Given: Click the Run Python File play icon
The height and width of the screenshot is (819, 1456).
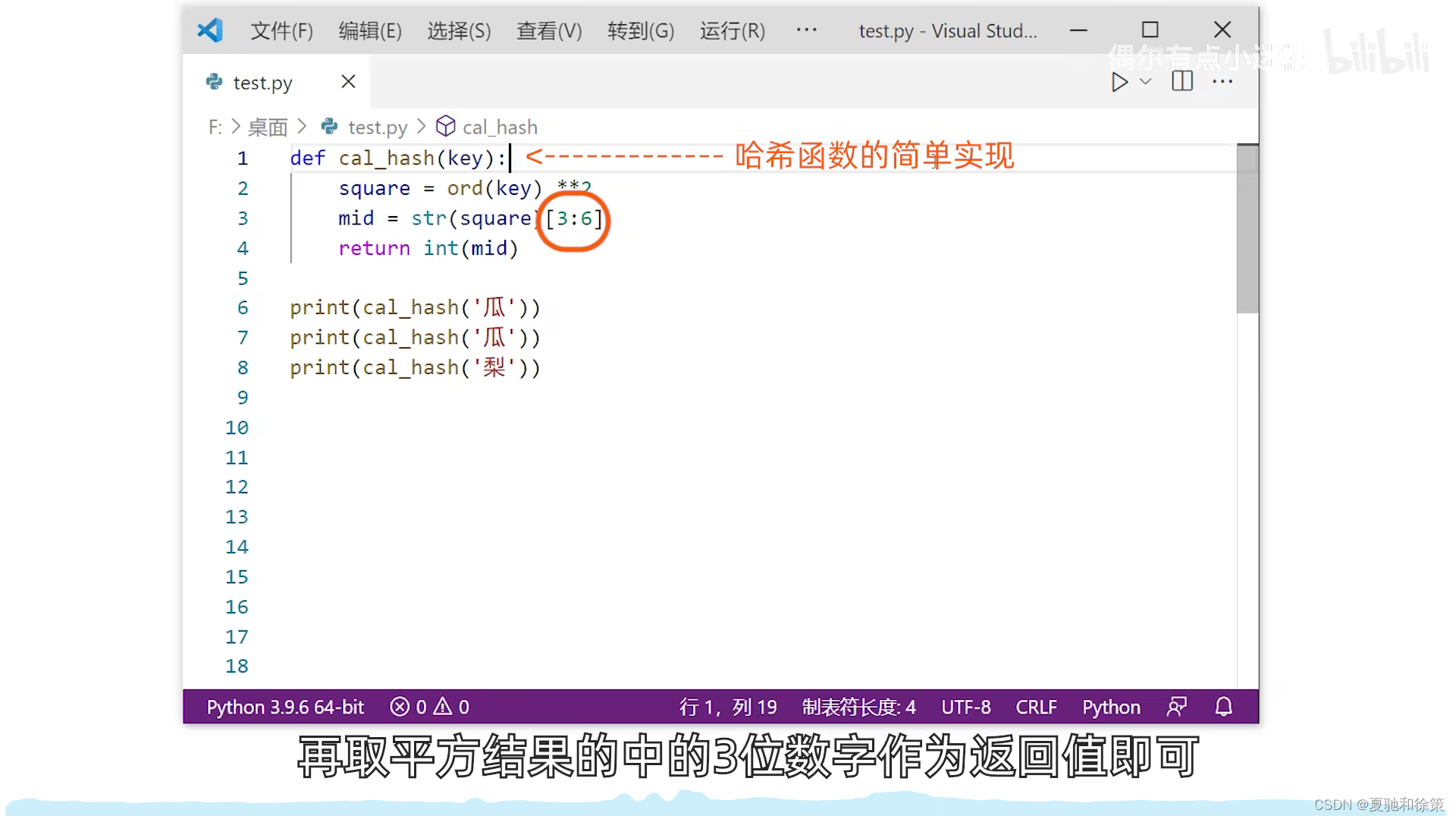Looking at the screenshot, I should [1119, 82].
